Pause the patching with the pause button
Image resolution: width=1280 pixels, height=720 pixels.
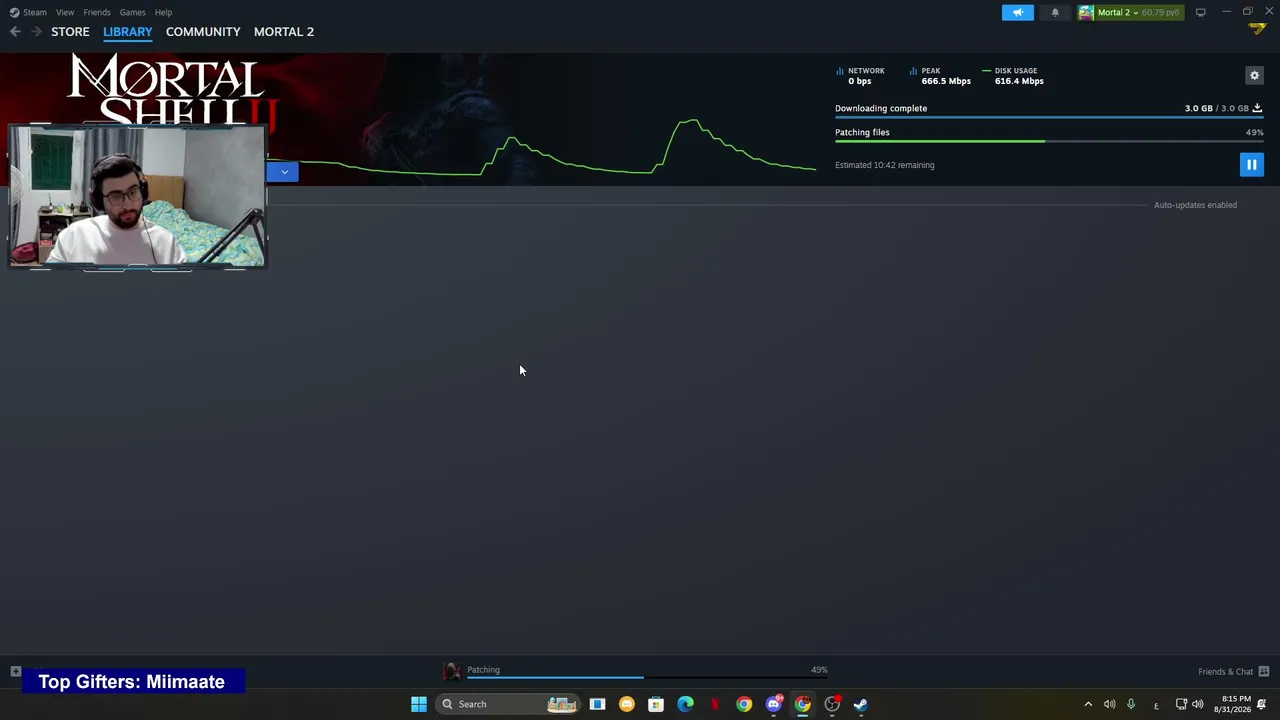(x=1251, y=165)
